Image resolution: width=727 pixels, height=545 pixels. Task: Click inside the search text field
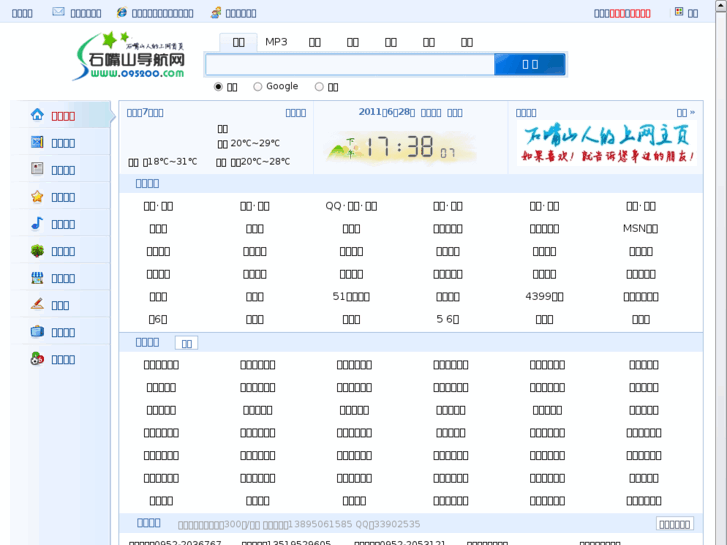coord(350,65)
